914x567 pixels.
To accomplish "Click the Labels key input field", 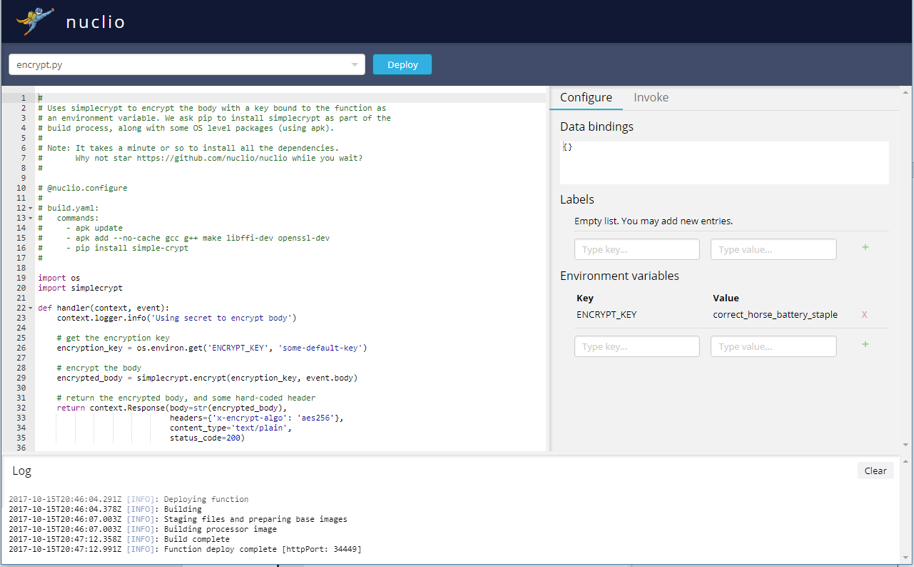I will point(637,249).
